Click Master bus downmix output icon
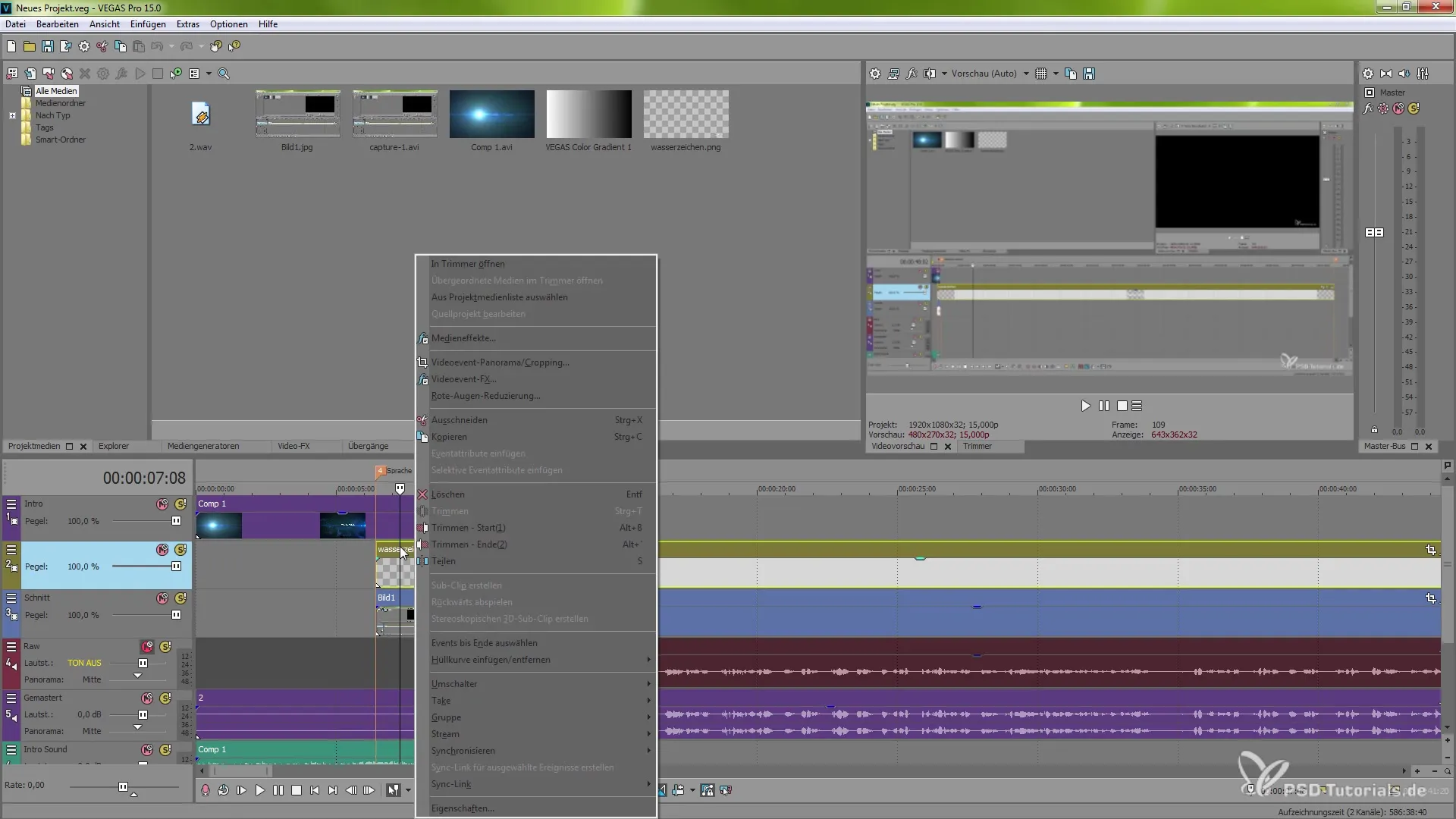1456x819 pixels. [x=1386, y=74]
